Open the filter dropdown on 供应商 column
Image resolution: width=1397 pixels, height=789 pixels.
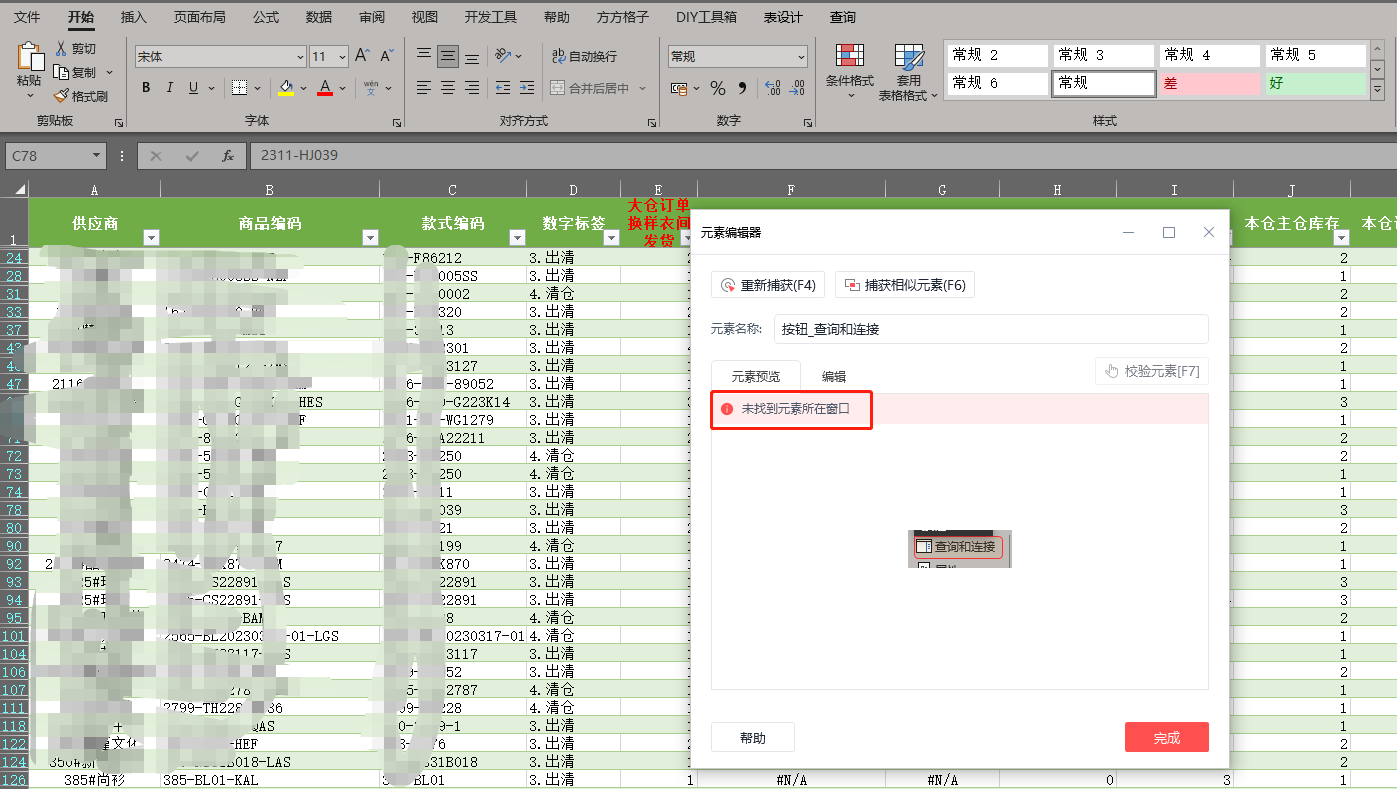[151, 238]
